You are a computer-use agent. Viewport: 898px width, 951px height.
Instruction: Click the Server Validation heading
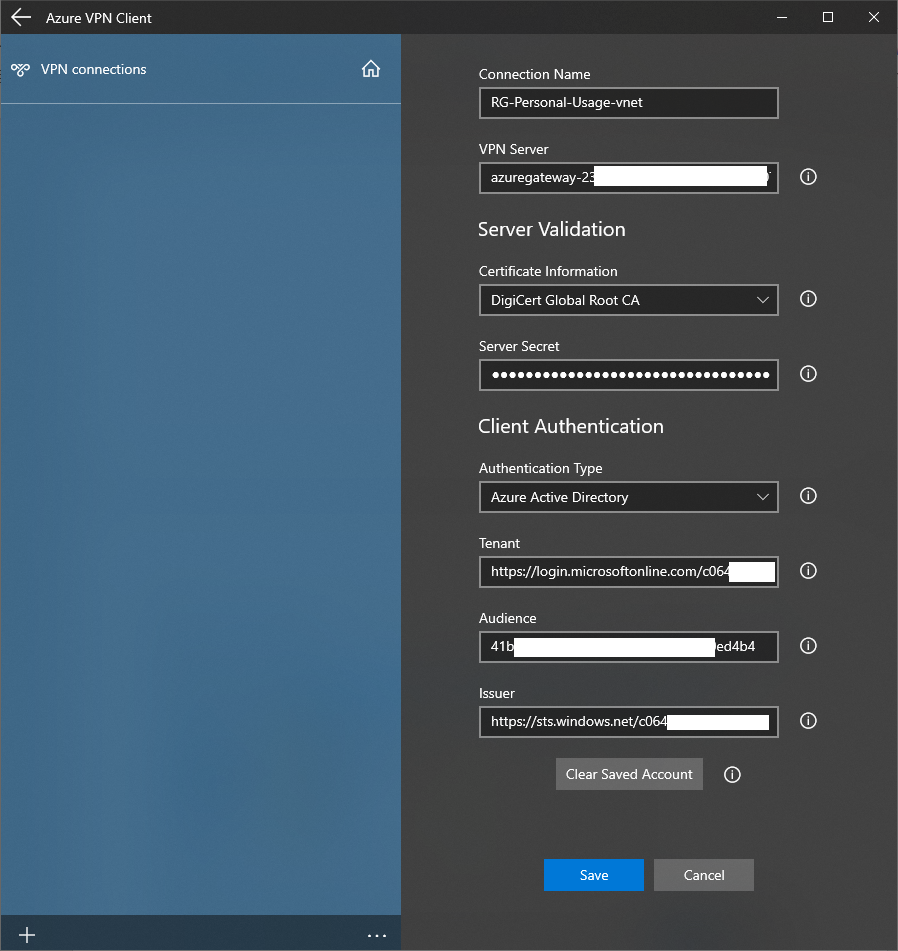(x=552, y=229)
